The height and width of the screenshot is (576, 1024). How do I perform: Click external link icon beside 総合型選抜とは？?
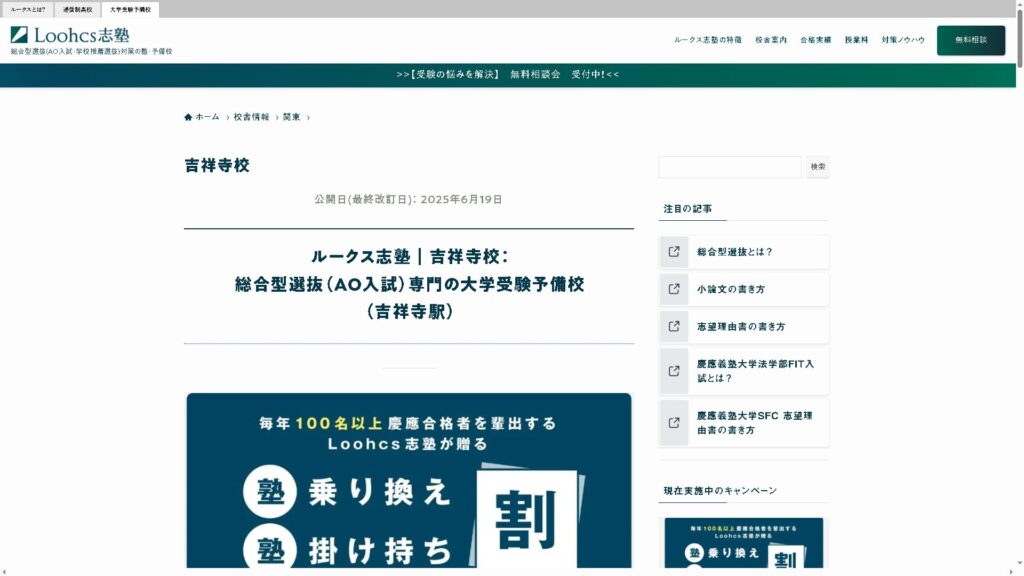pos(674,252)
